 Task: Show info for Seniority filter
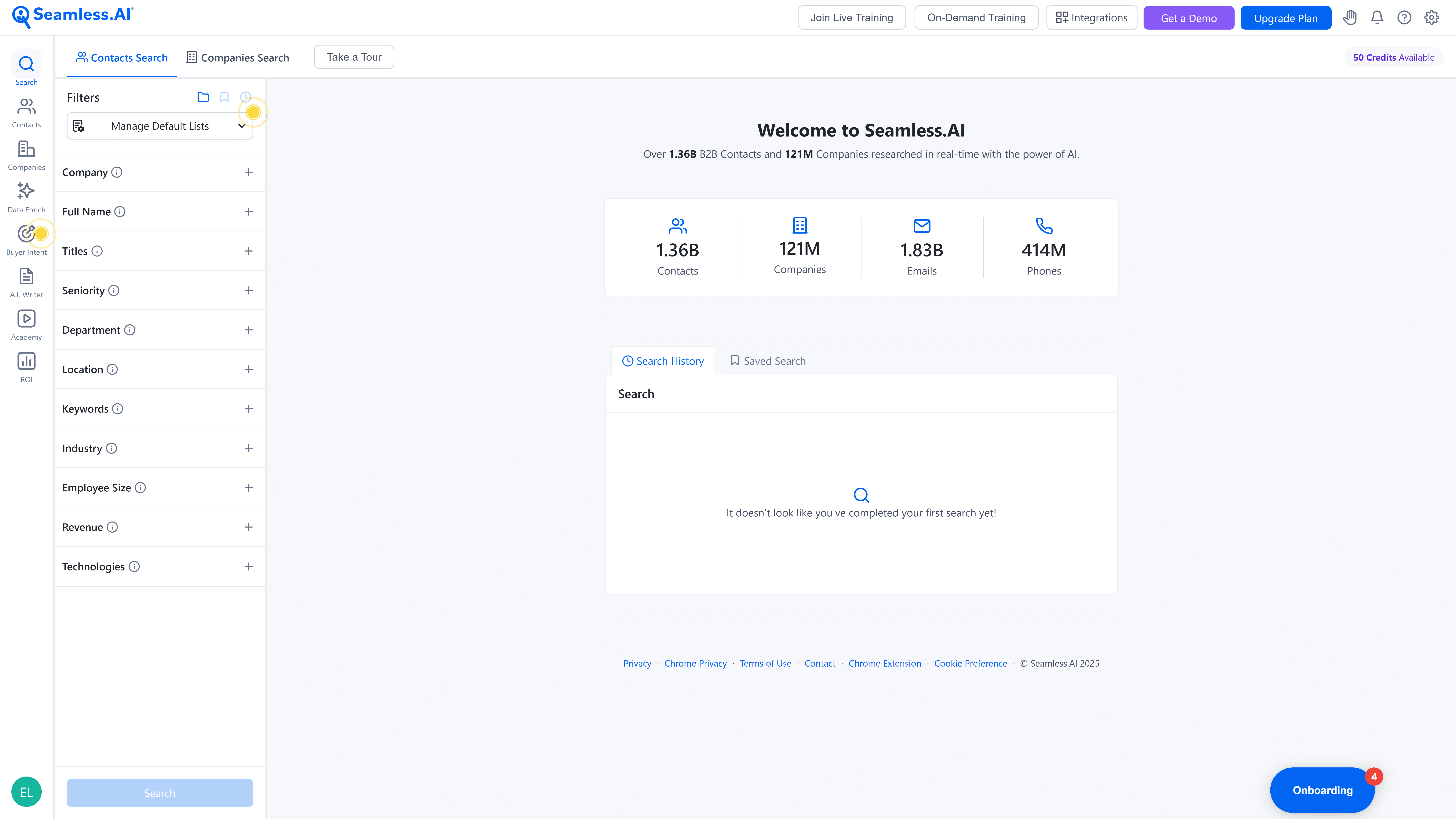pos(114,290)
